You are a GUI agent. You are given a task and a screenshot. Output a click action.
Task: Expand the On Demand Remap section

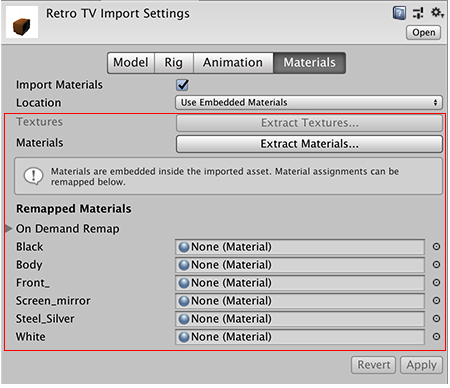(x=9, y=229)
